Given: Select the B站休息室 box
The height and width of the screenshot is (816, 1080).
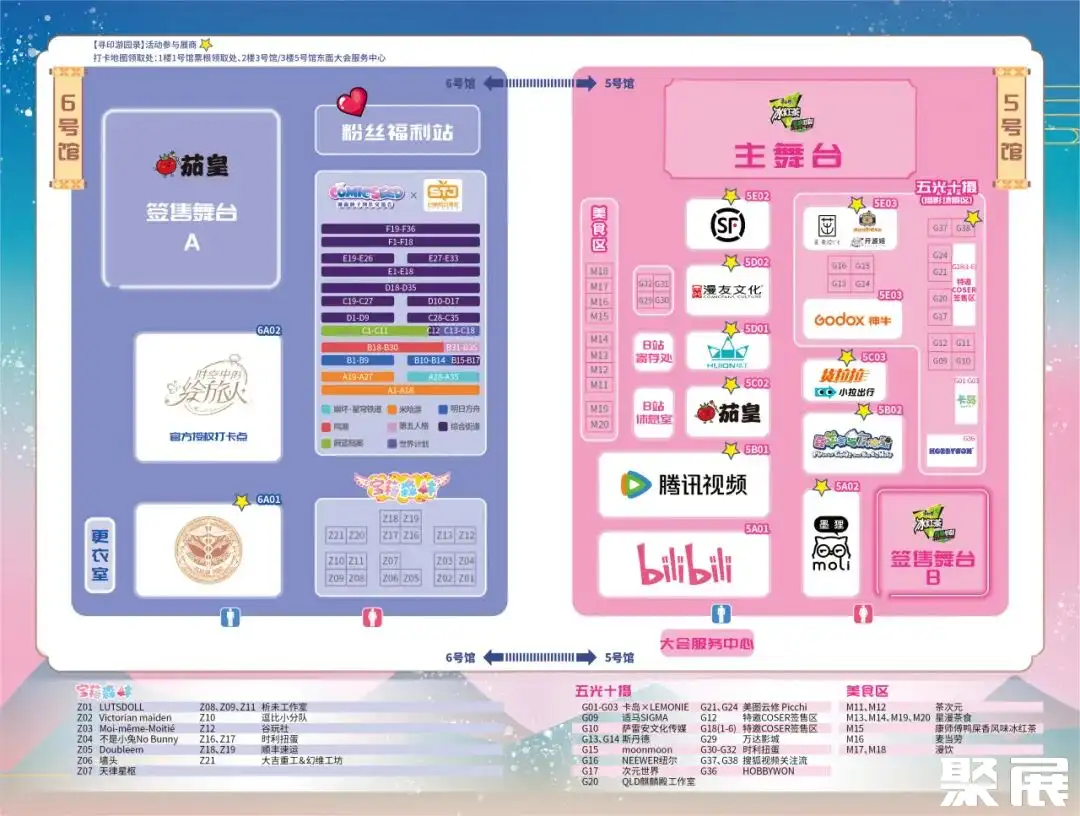Looking at the screenshot, I should click(x=653, y=412).
